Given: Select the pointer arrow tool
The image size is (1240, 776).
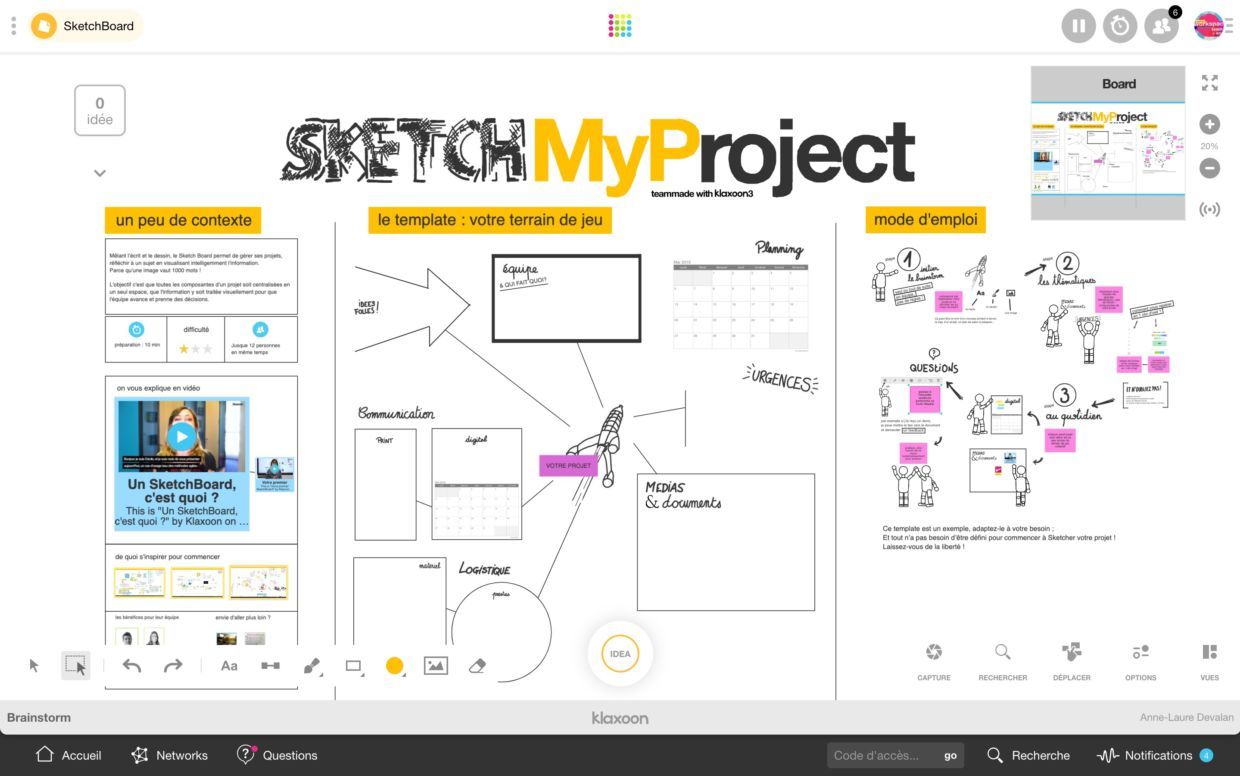Looking at the screenshot, I should point(34,666).
